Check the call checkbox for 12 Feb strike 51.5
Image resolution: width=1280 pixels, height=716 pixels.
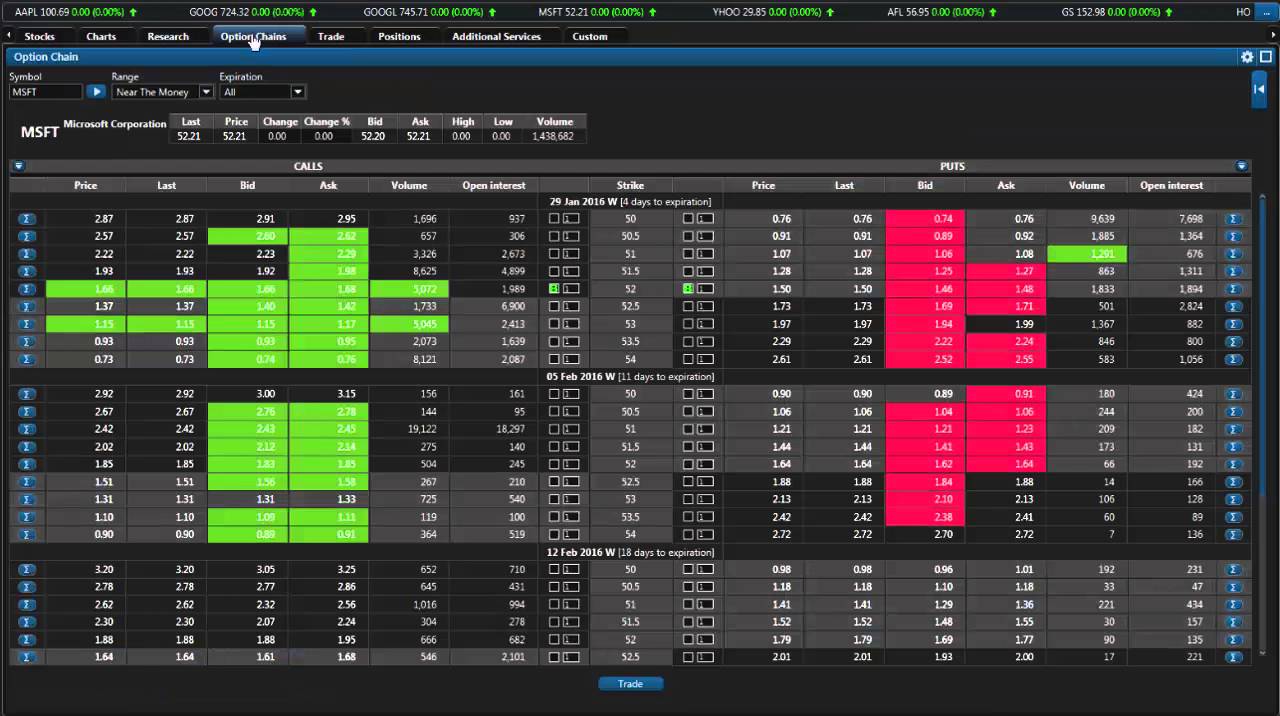[x=554, y=622]
